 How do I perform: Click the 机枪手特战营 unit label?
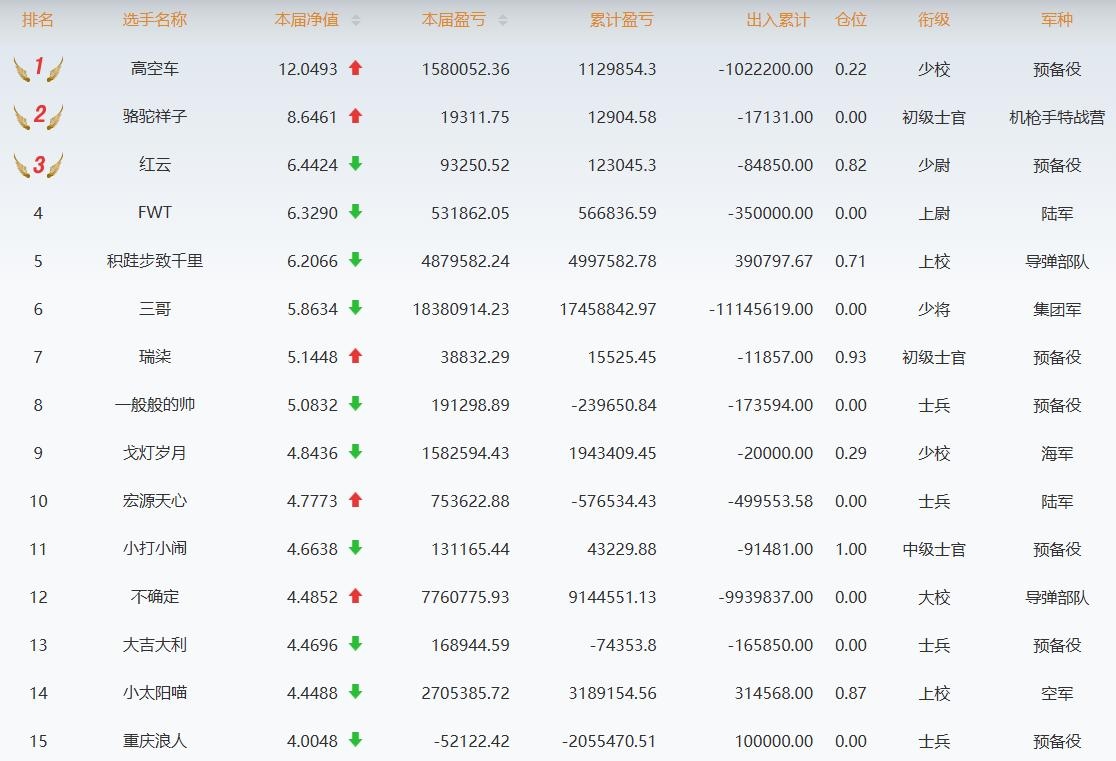click(x=1057, y=117)
